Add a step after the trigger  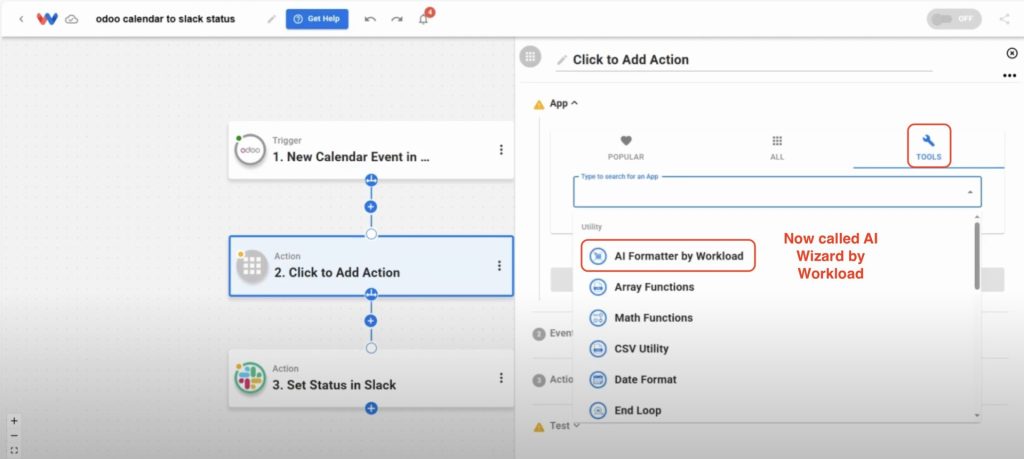(371, 206)
